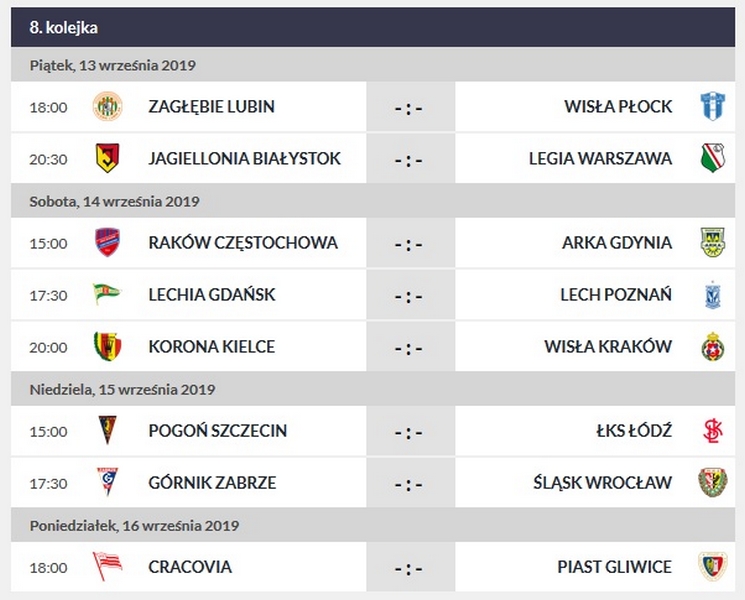Image resolution: width=745 pixels, height=600 pixels.
Task: Click the Cracovia striped flag logo
Action: tap(107, 566)
